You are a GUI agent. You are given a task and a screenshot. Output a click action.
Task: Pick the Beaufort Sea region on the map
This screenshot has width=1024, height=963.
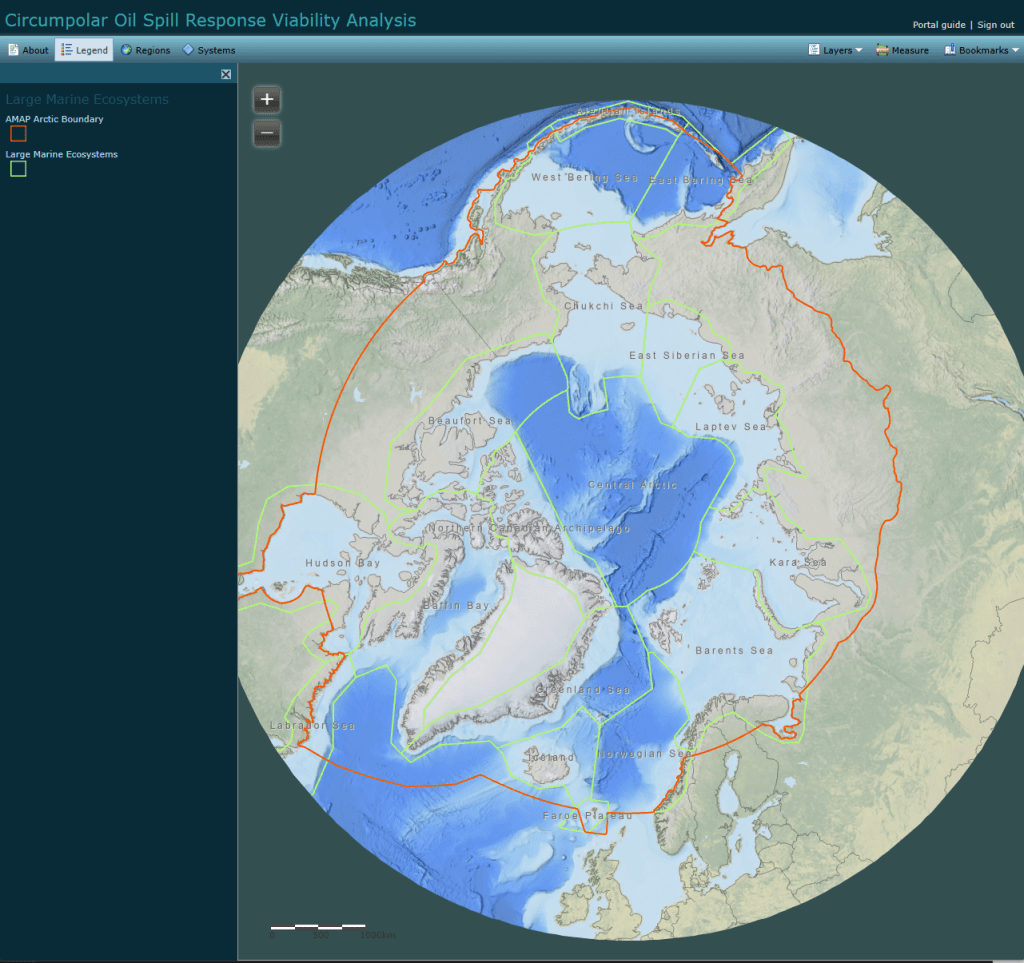(x=469, y=421)
